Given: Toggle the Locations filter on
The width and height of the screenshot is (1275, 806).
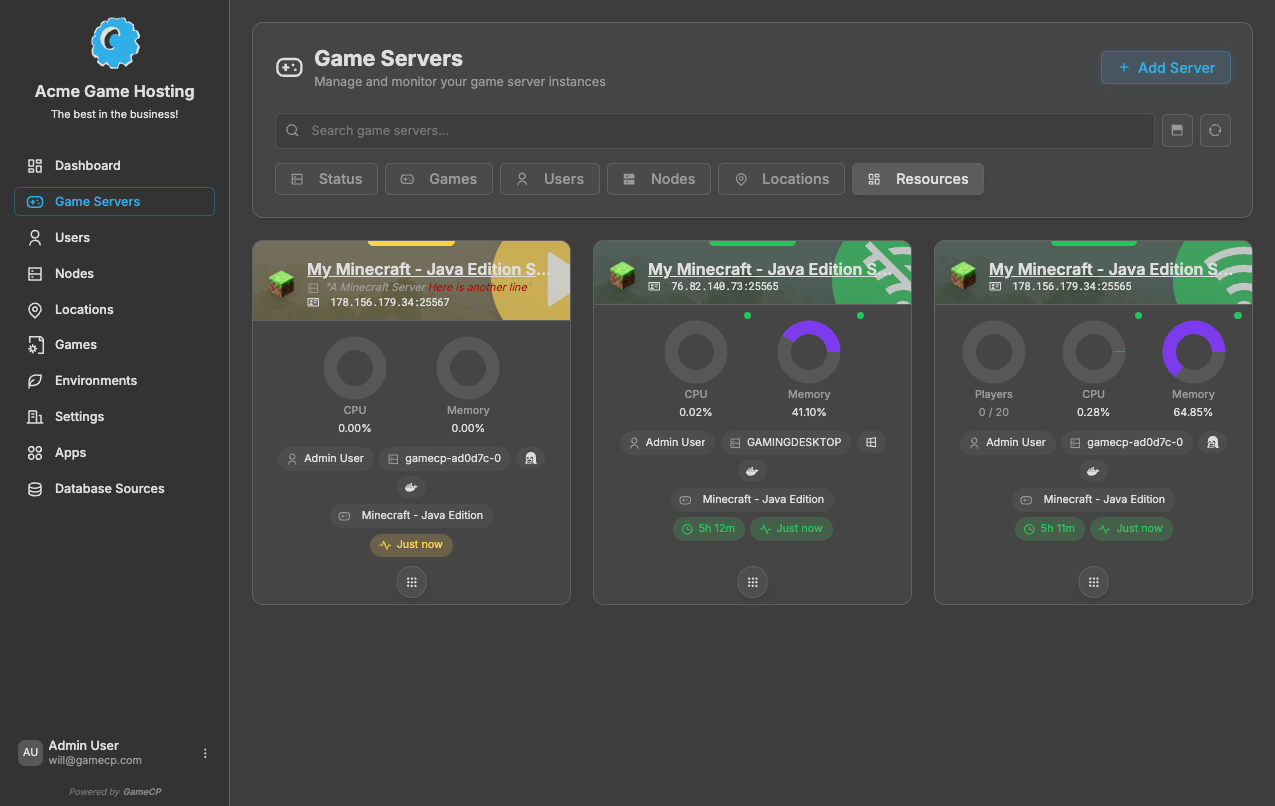Looking at the screenshot, I should (x=781, y=178).
